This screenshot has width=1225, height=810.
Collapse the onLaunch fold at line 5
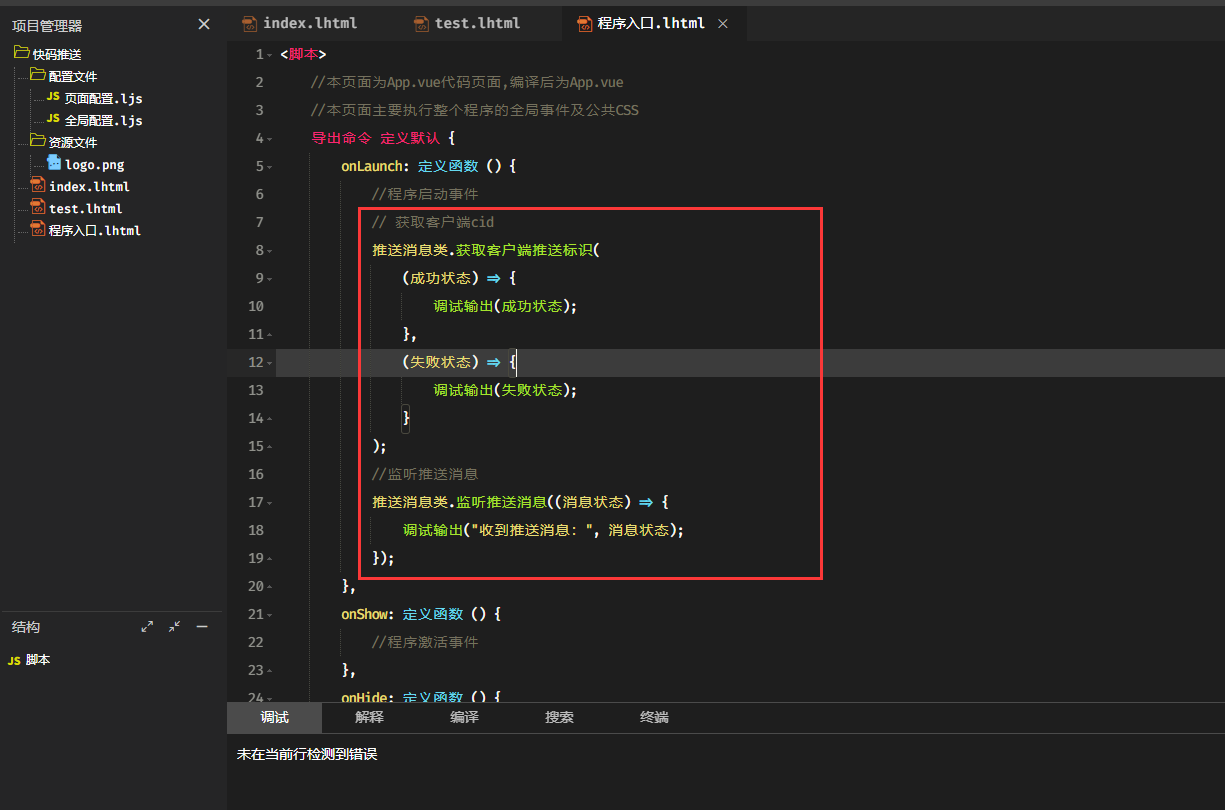[x=270, y=166]
